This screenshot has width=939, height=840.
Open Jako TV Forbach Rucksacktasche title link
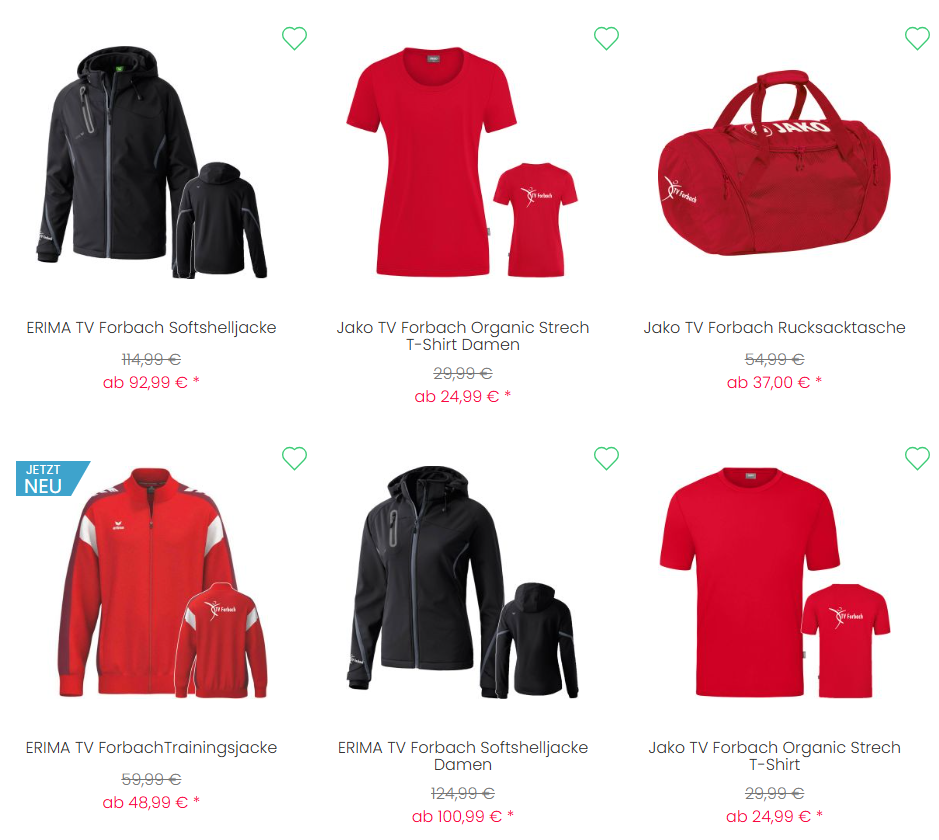(774, 327)
